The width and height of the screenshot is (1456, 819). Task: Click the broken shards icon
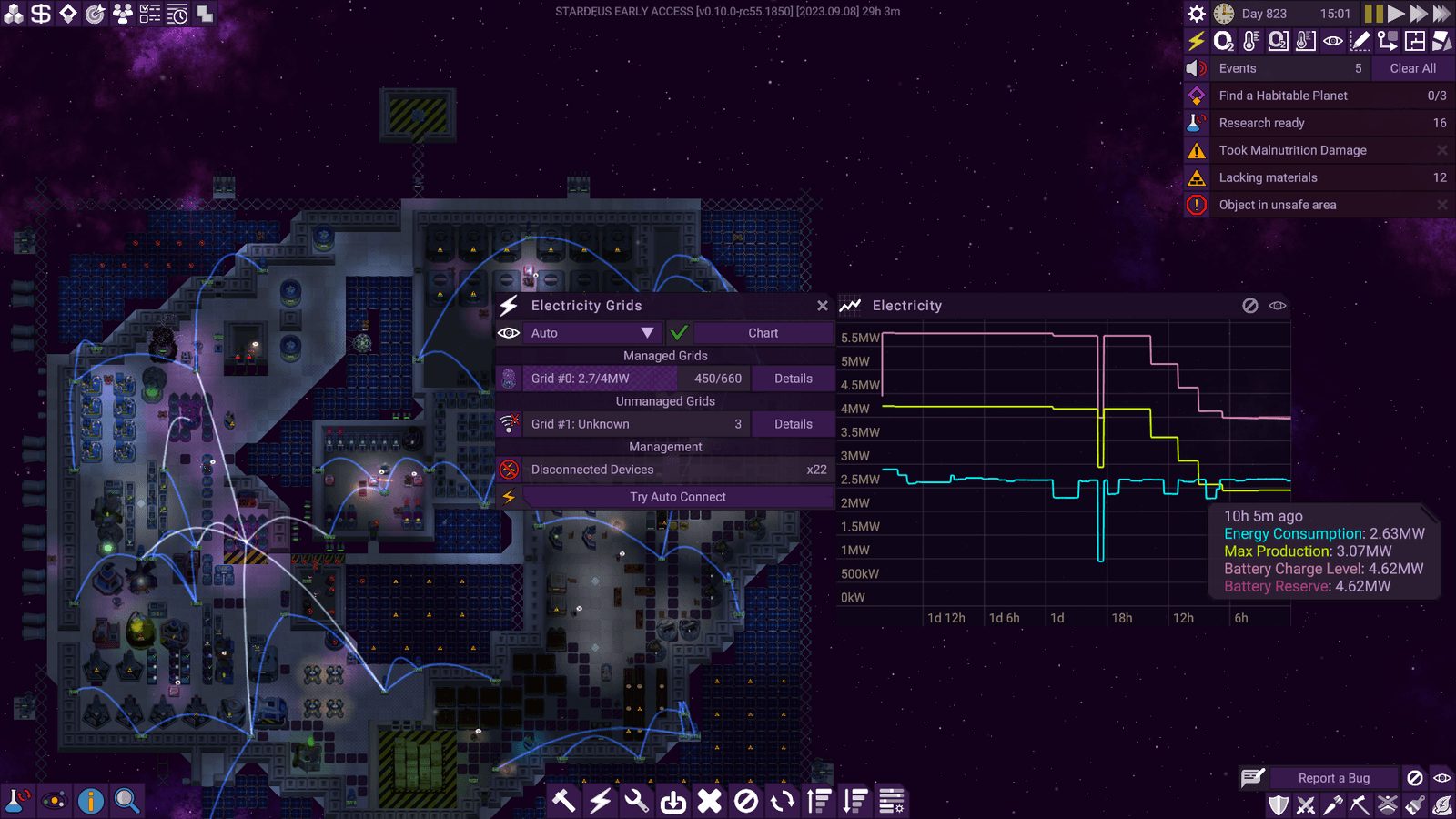coord(1442,41)
